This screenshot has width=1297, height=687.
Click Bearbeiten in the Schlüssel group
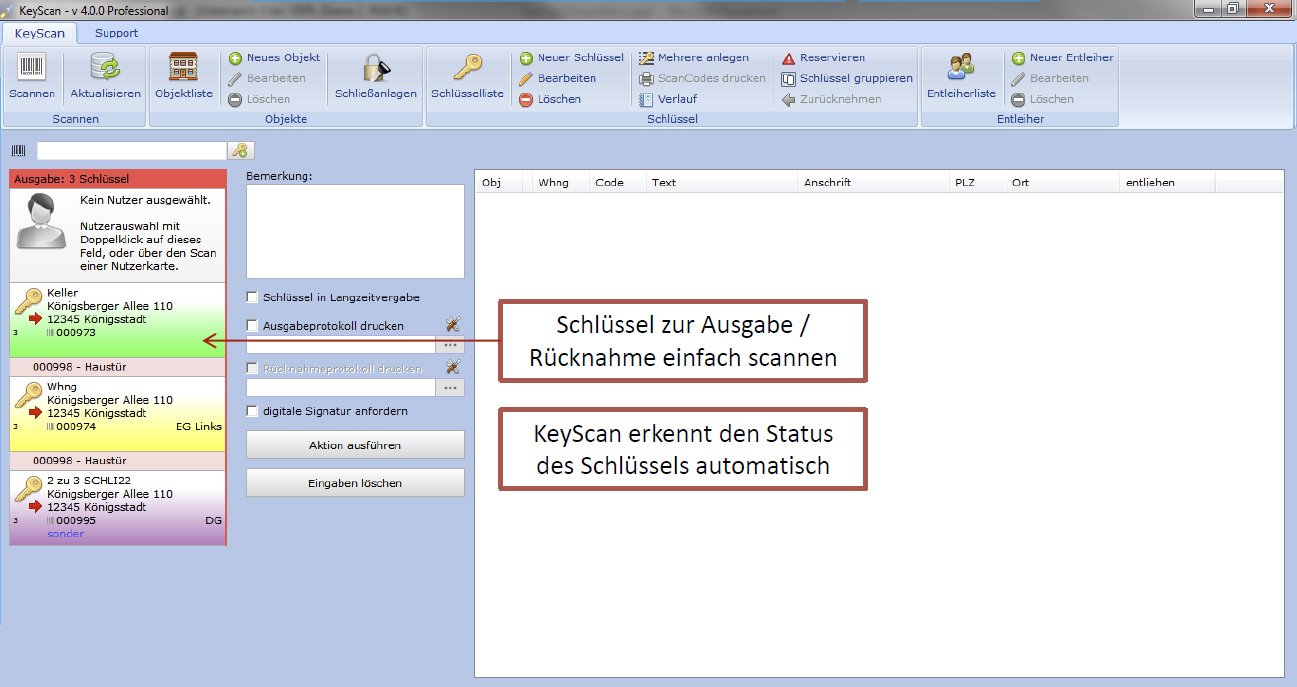click(558, 78)
